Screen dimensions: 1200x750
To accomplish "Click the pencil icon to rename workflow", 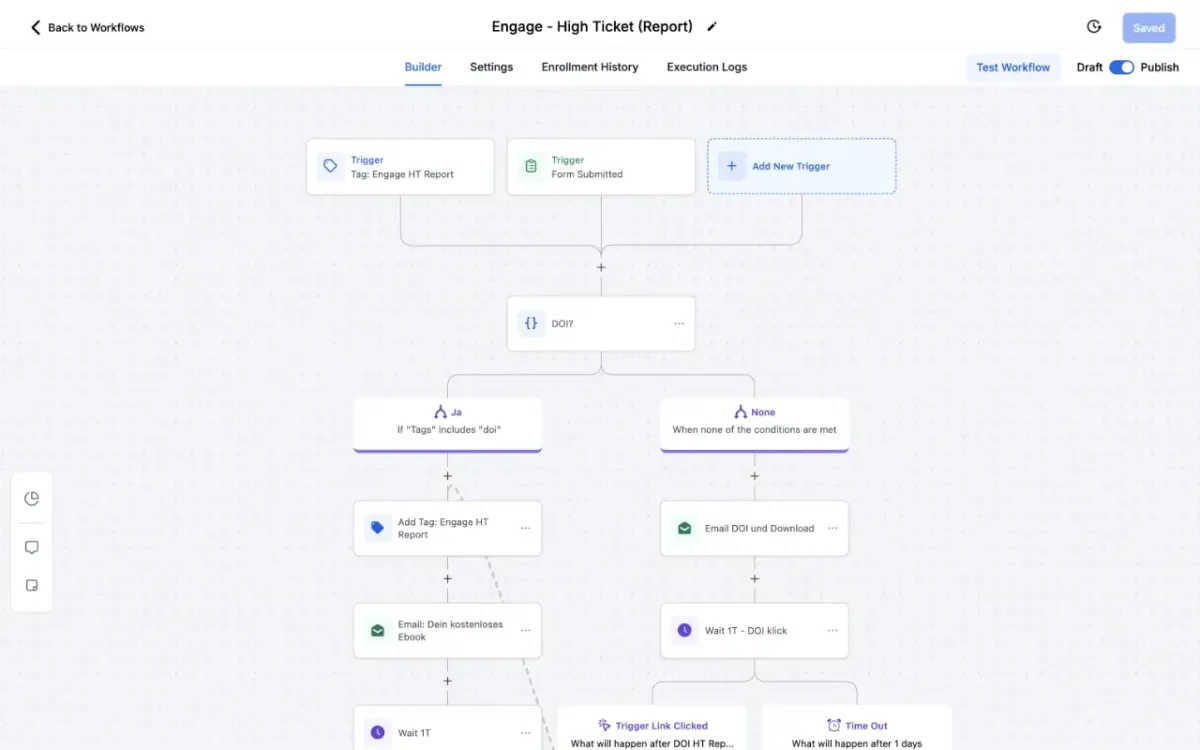I will 712,27.
